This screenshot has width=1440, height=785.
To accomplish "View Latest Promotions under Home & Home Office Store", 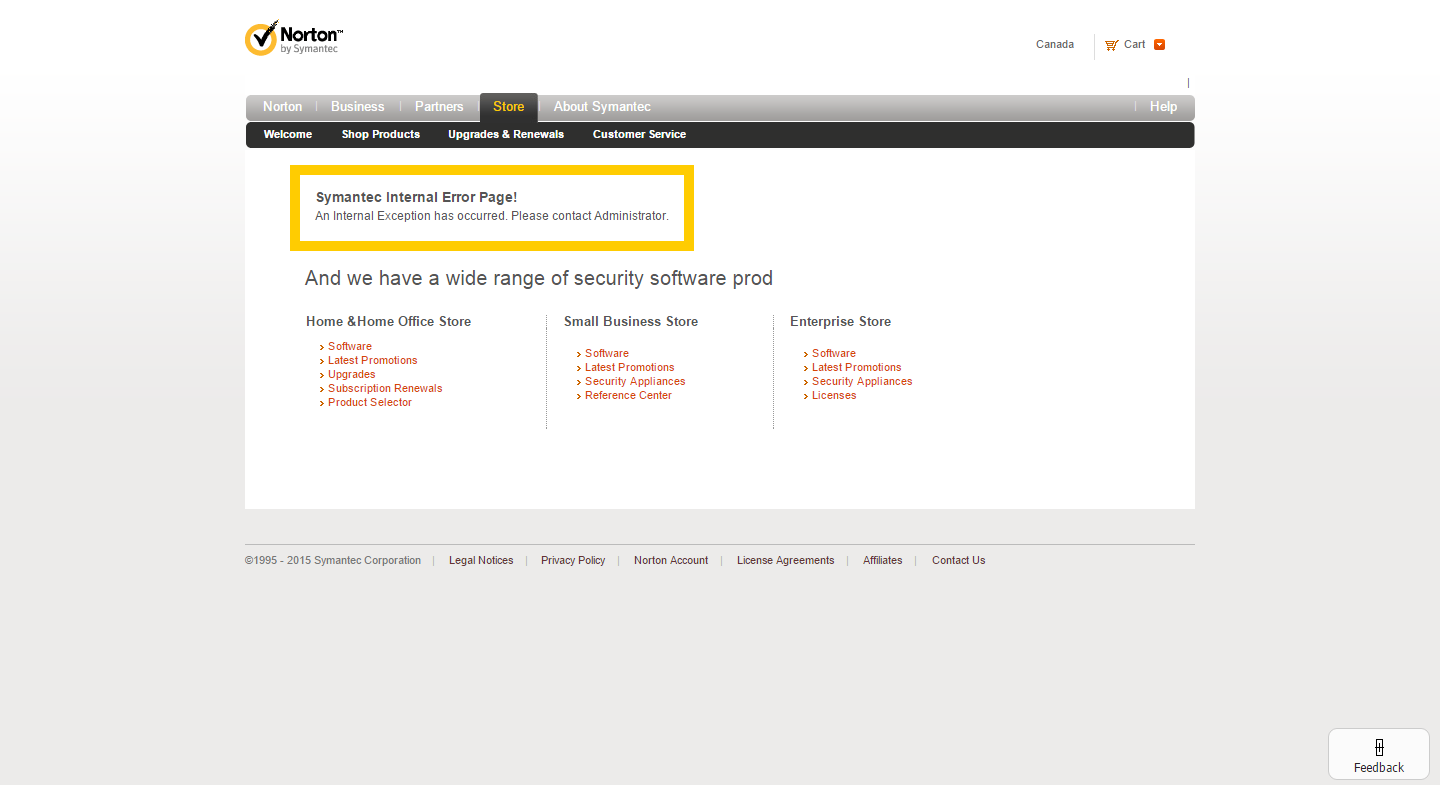I will [373, 360].
